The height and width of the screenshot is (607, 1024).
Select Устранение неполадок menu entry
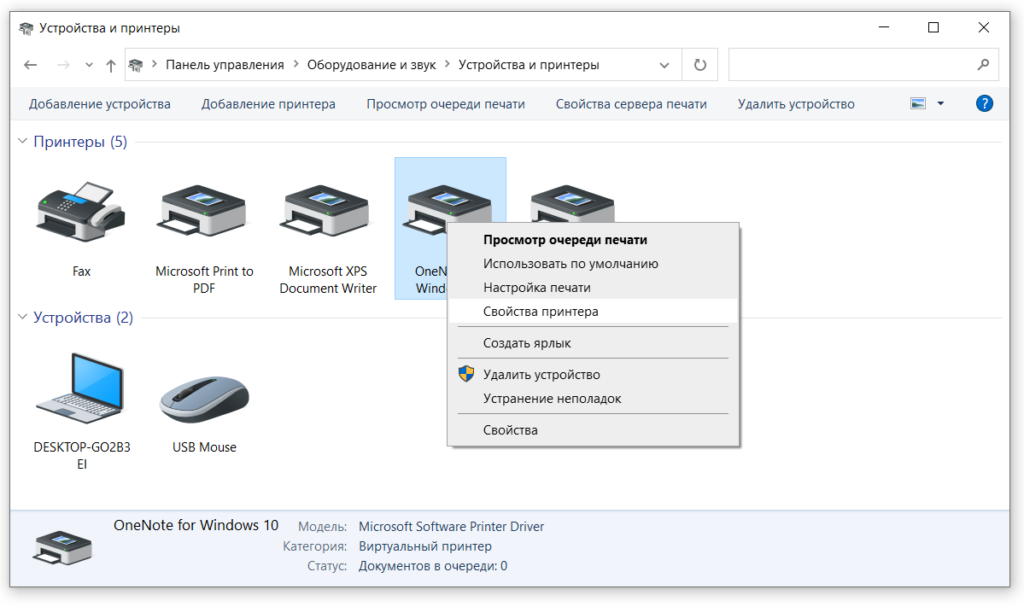click(551, 399)
